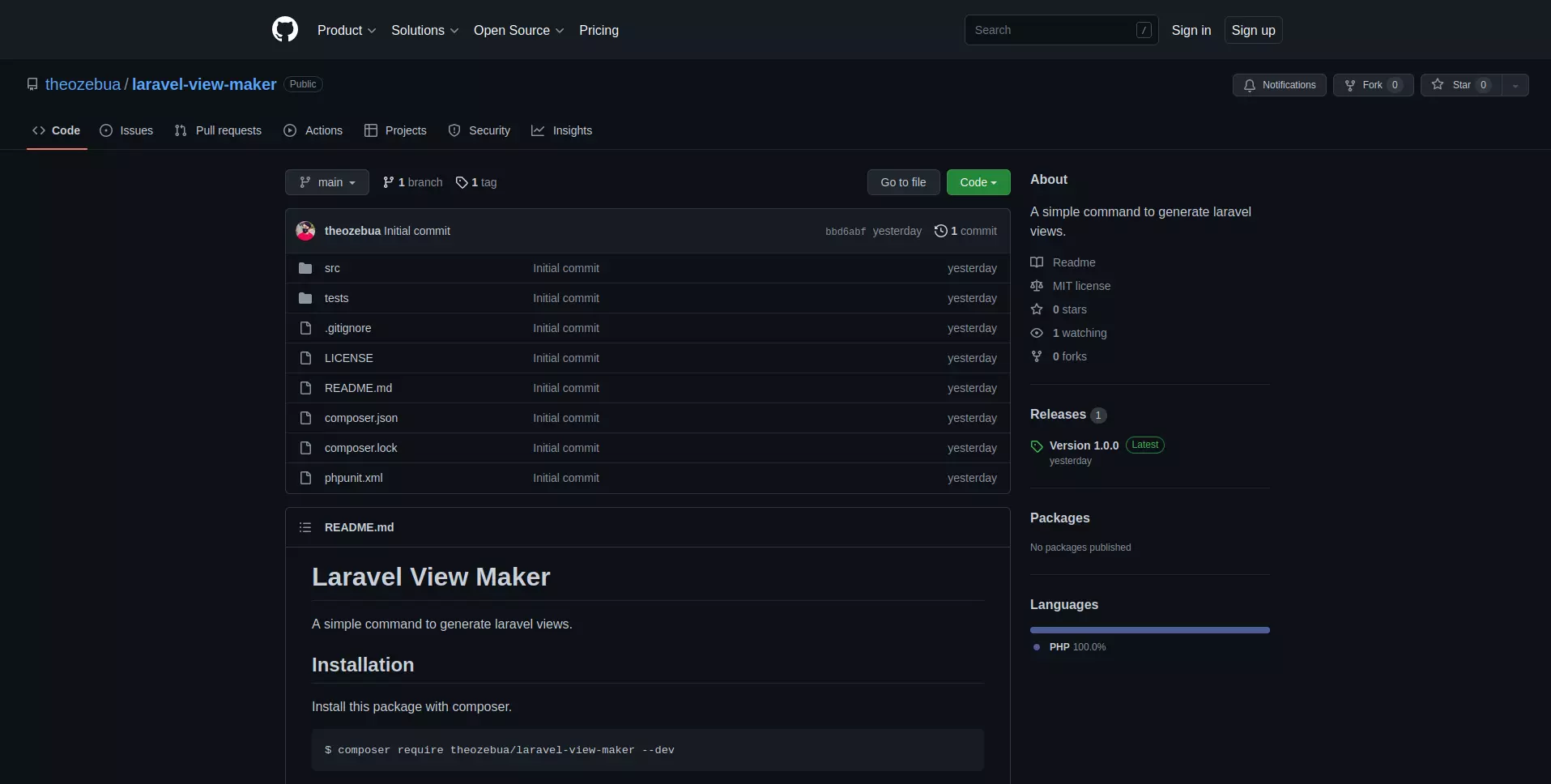Open the star lists dropdown arrow
The width and height of the screenshot is (1551, 784).
click(x=1515, y=85)
